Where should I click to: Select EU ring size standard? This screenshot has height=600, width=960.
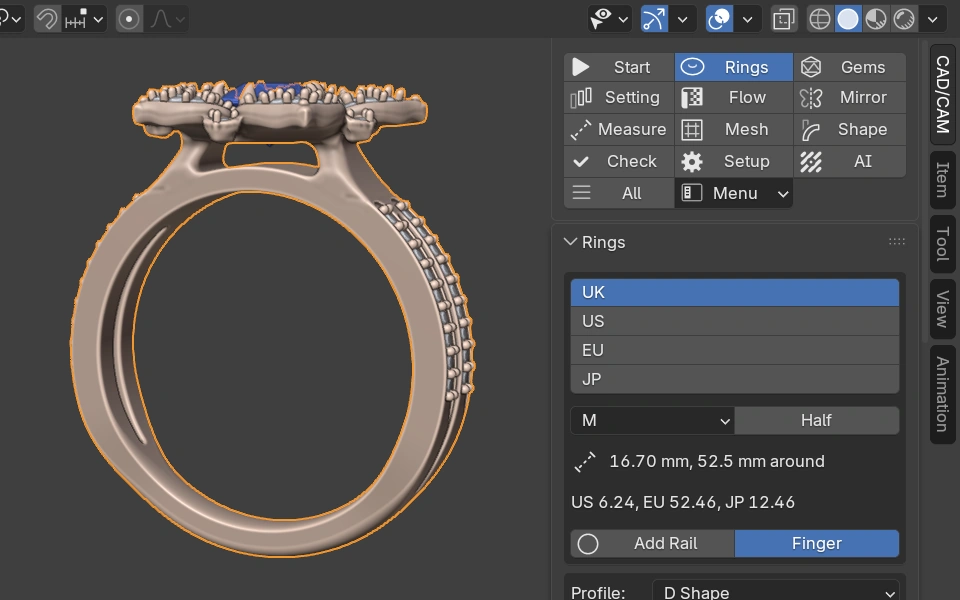(x=735, y=350)
